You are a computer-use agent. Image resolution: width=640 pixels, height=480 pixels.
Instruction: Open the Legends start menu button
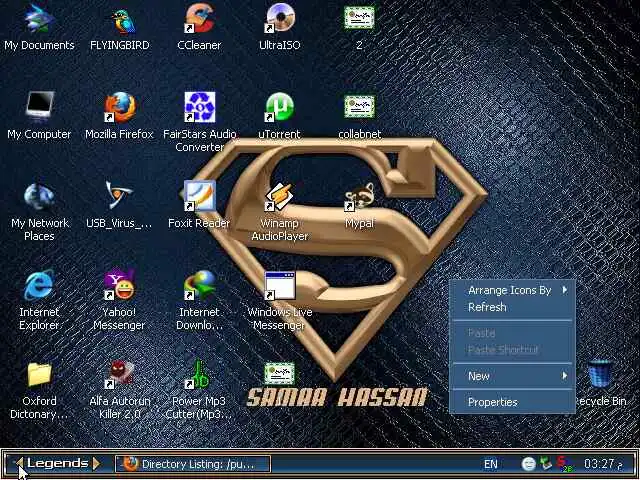point(58,463)
